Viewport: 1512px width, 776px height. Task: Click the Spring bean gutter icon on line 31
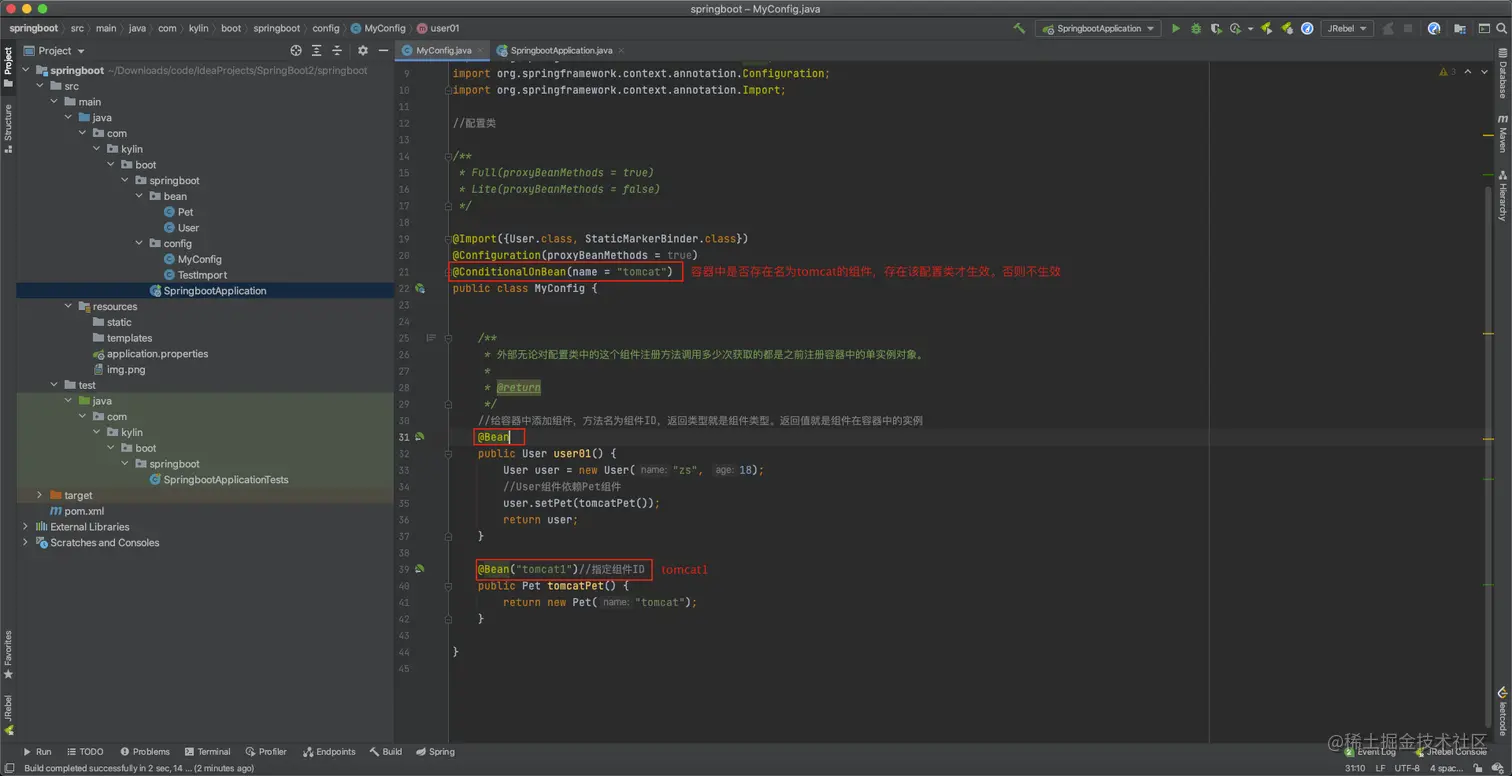[x=420, y=437]
